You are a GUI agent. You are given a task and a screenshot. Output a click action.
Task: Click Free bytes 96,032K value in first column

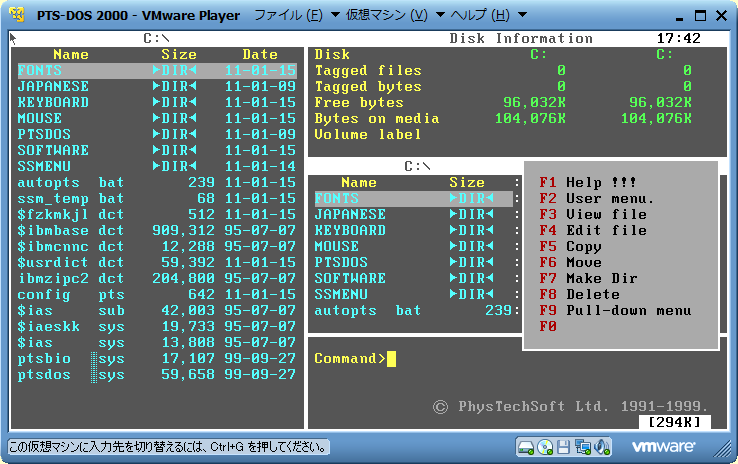pos(534,103)
